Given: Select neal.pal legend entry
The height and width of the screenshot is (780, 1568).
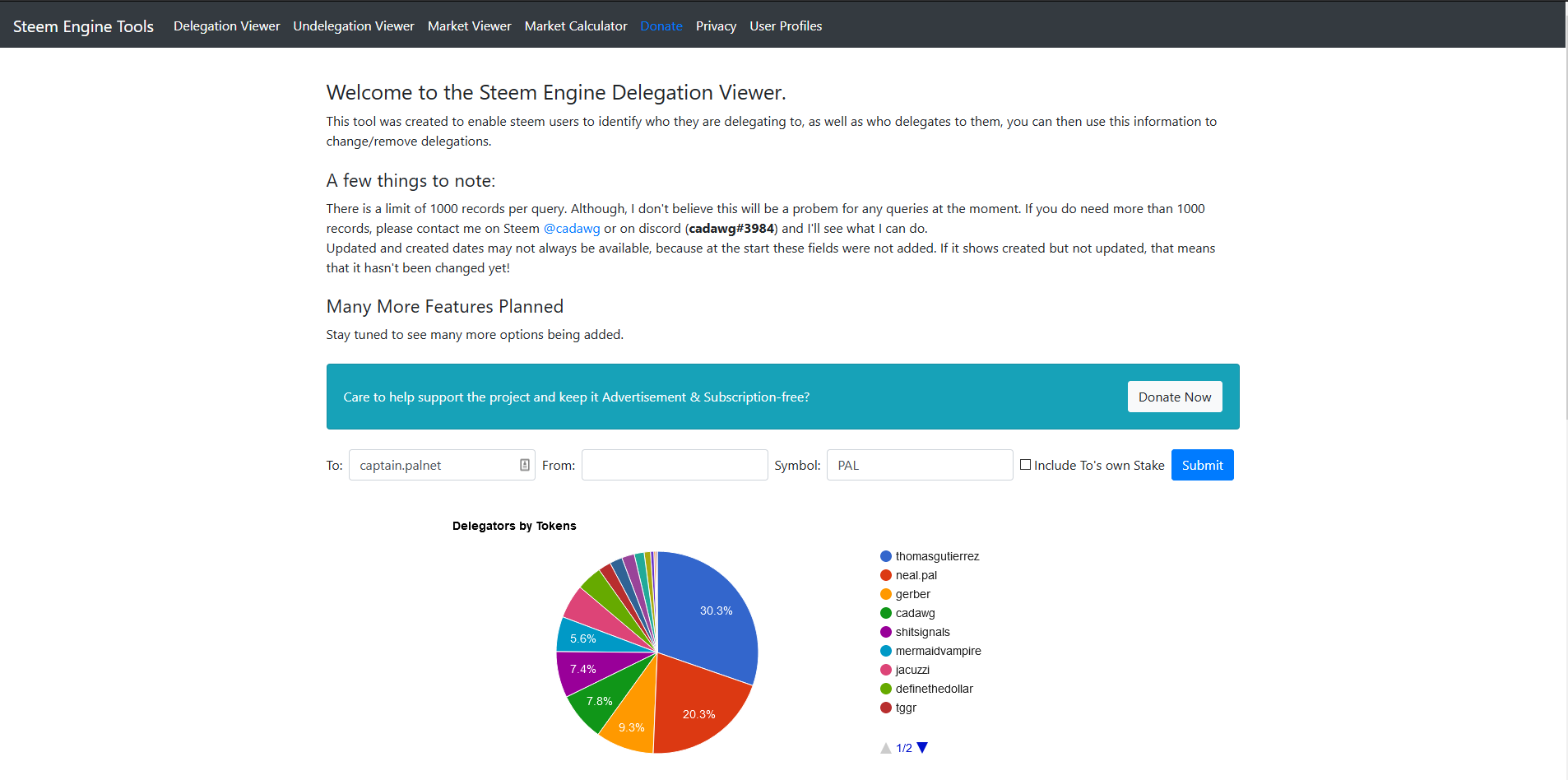Looking at the screenshot, I should point(916,575).
